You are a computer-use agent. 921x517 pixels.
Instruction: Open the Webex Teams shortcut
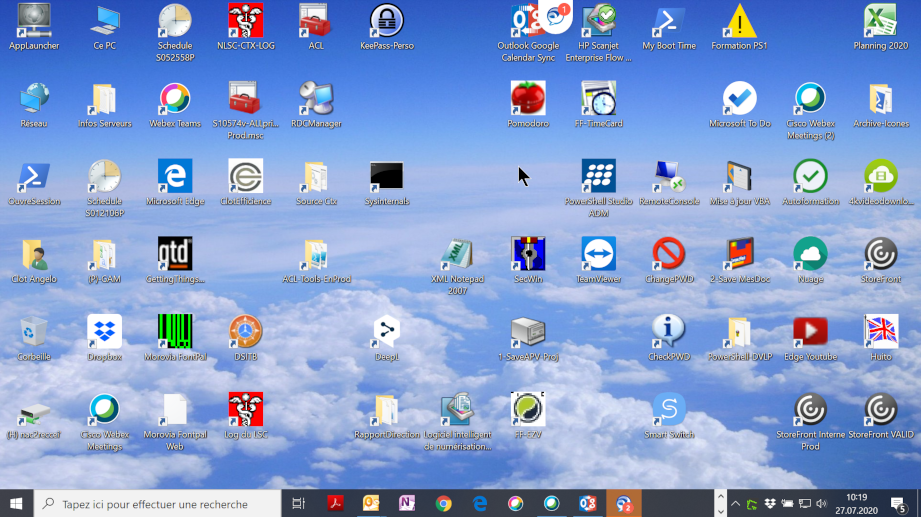(175, 105)
